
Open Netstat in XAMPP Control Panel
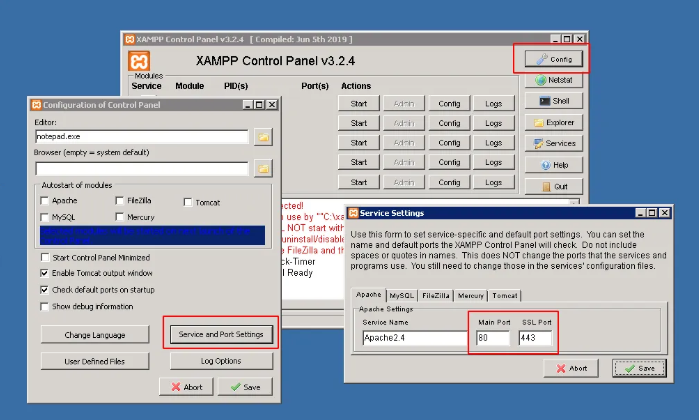pyautogui.click(x=554, y=80)
